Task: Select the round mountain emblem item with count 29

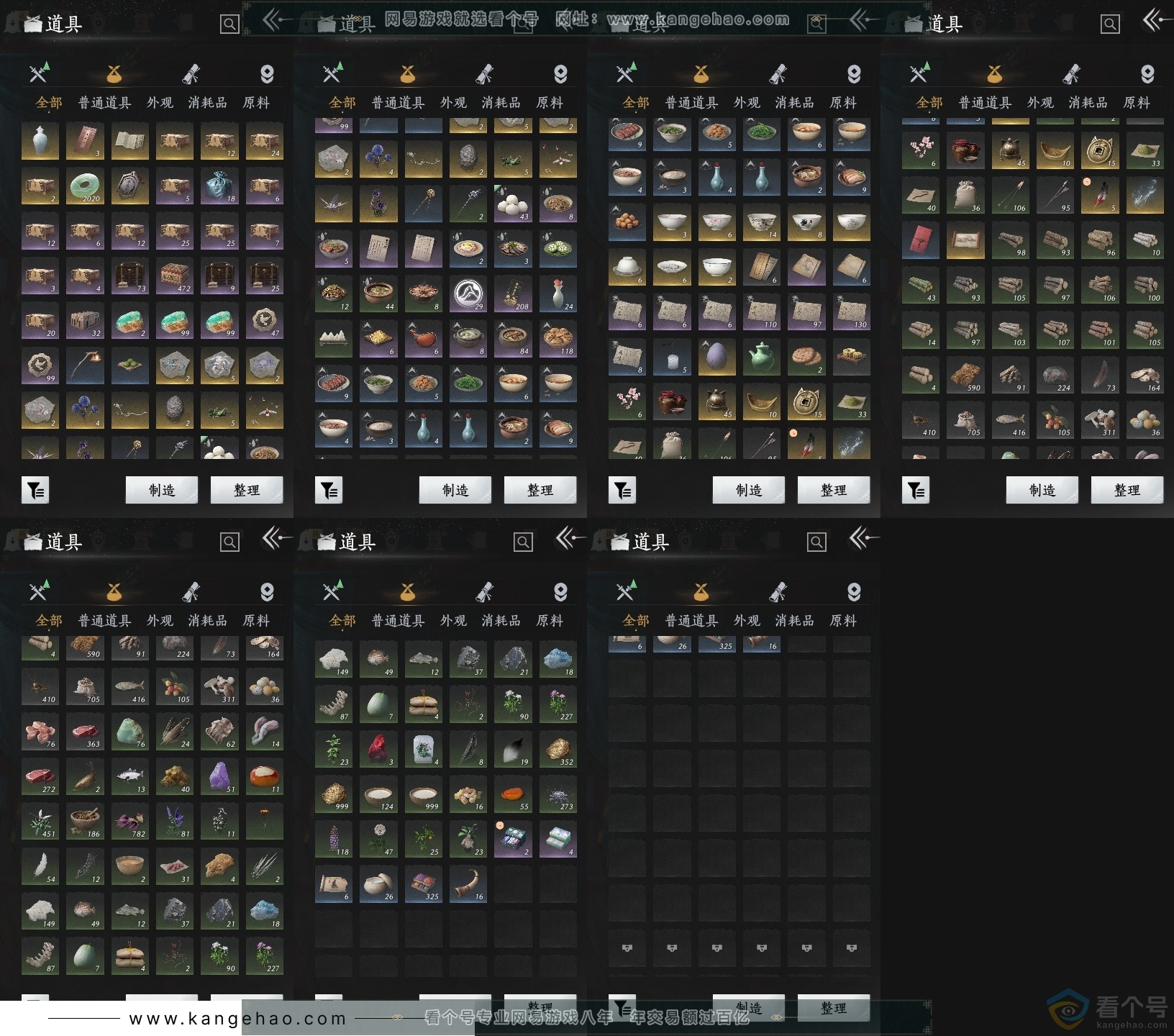Action: [x=468, y=294]
